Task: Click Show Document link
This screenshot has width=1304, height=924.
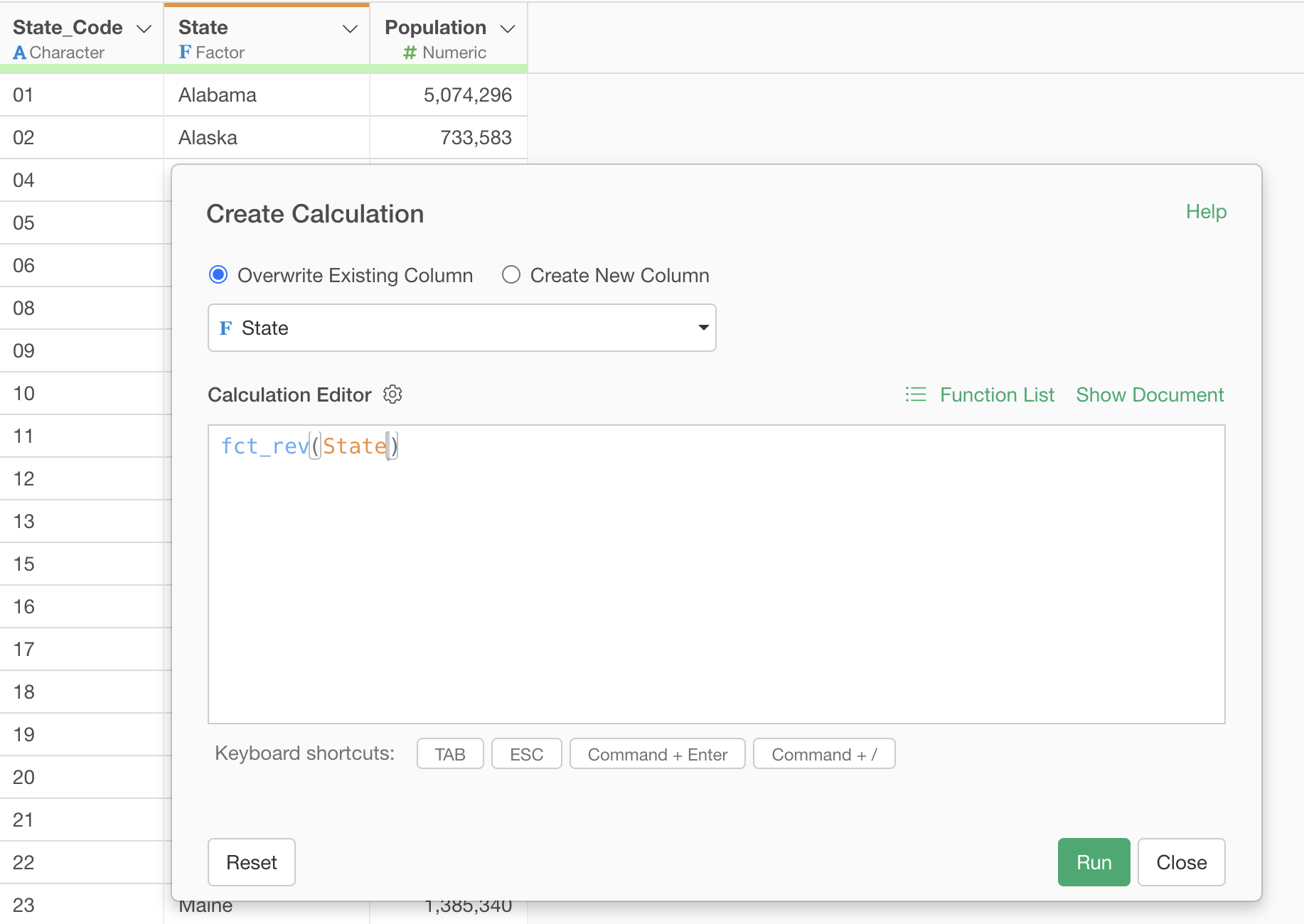Action: pos(1150,394)
